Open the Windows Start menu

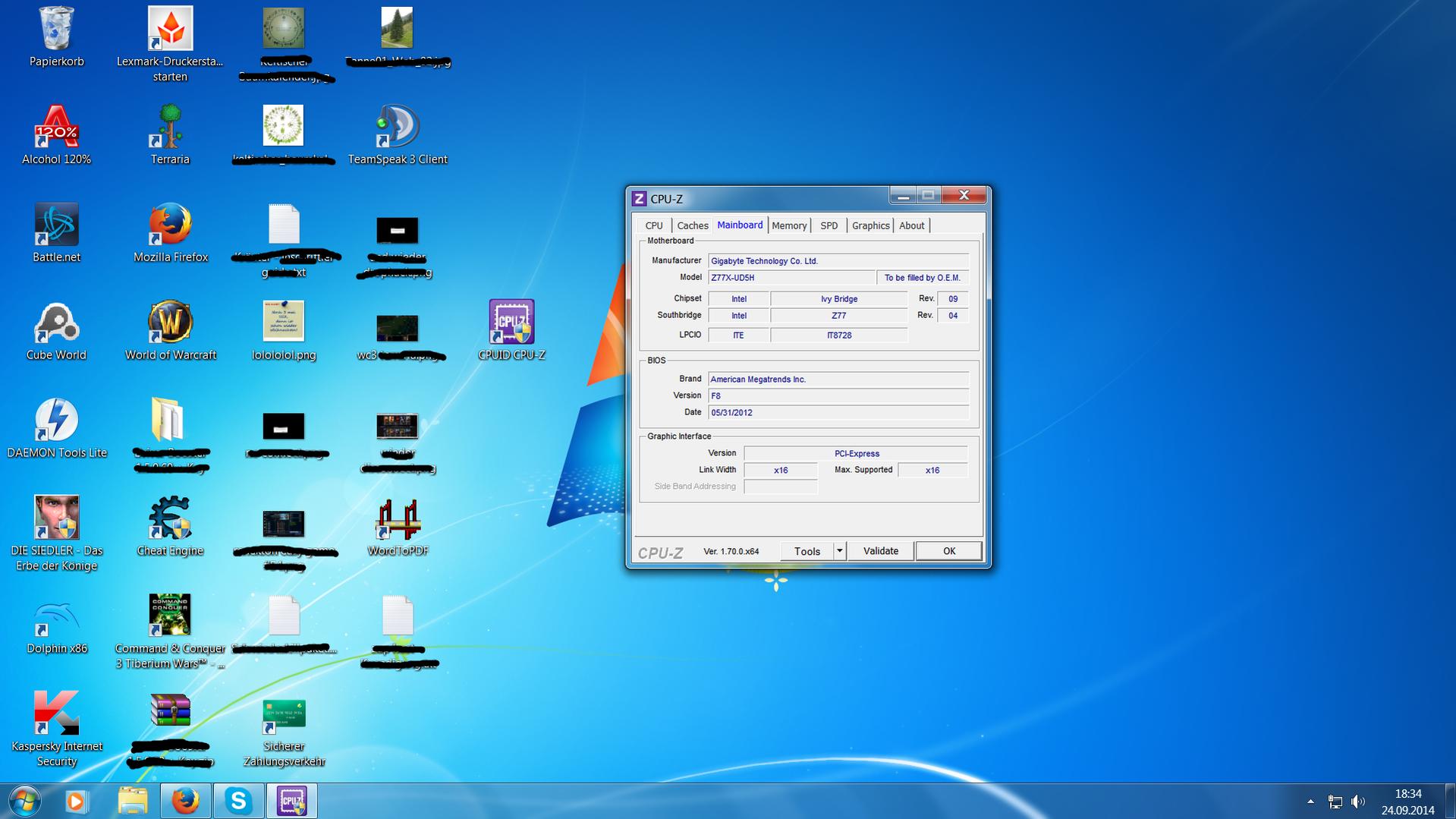[x=24, y=801]
